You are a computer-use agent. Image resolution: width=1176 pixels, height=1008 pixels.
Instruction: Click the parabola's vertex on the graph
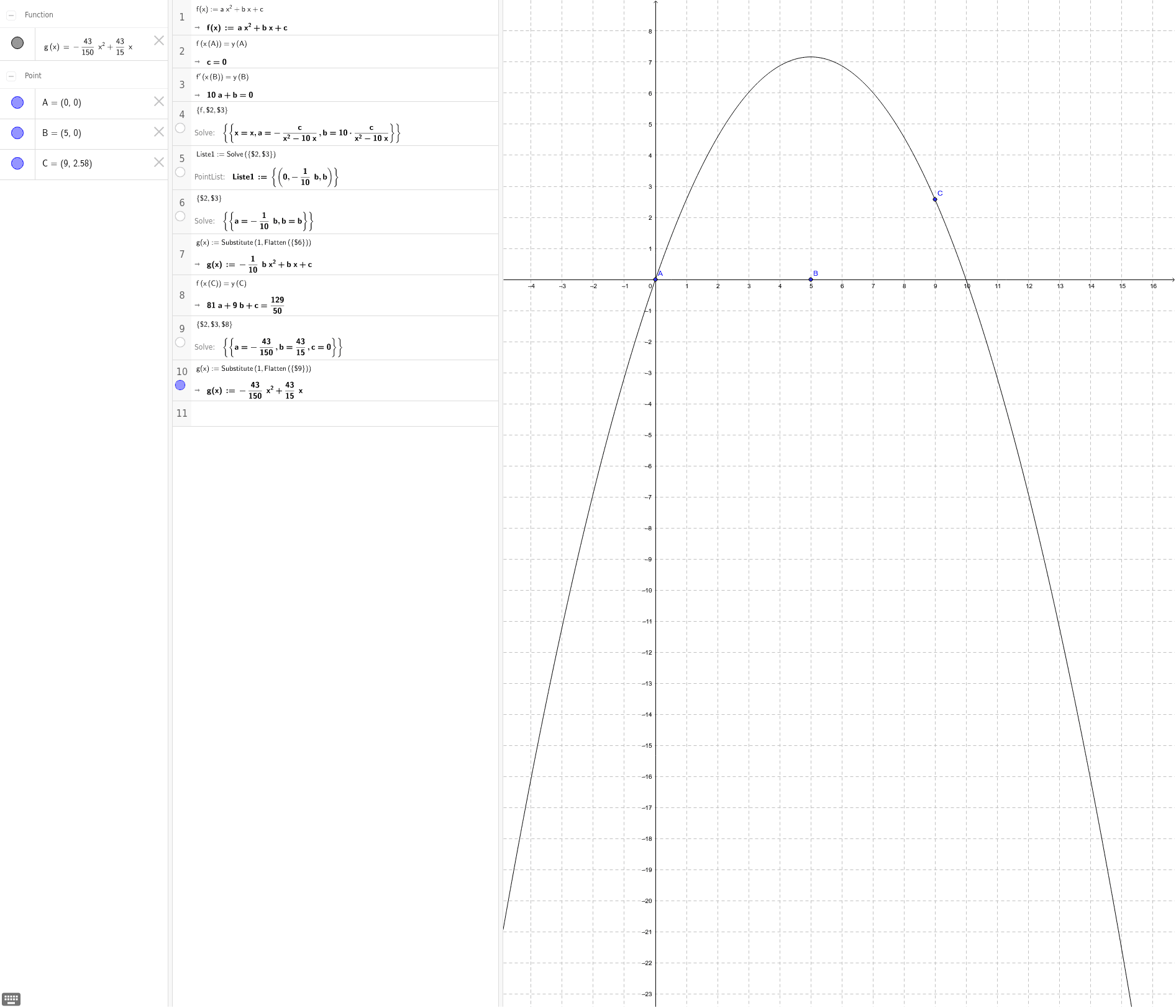(x=811, y=57)
